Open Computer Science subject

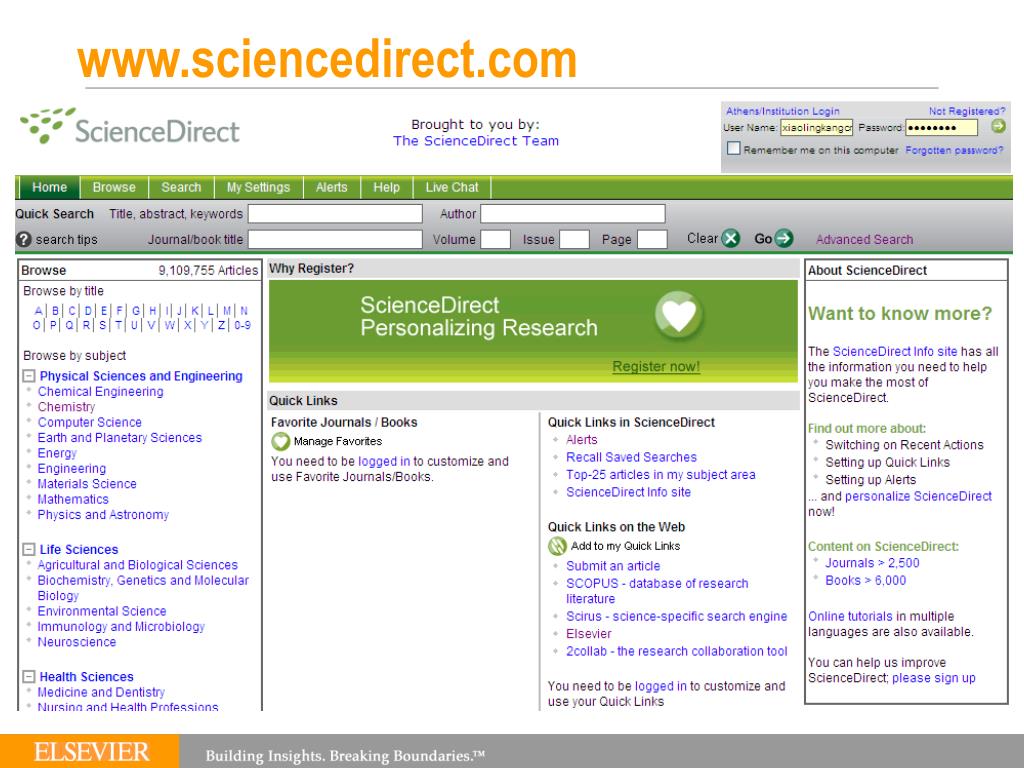(89, 423)
